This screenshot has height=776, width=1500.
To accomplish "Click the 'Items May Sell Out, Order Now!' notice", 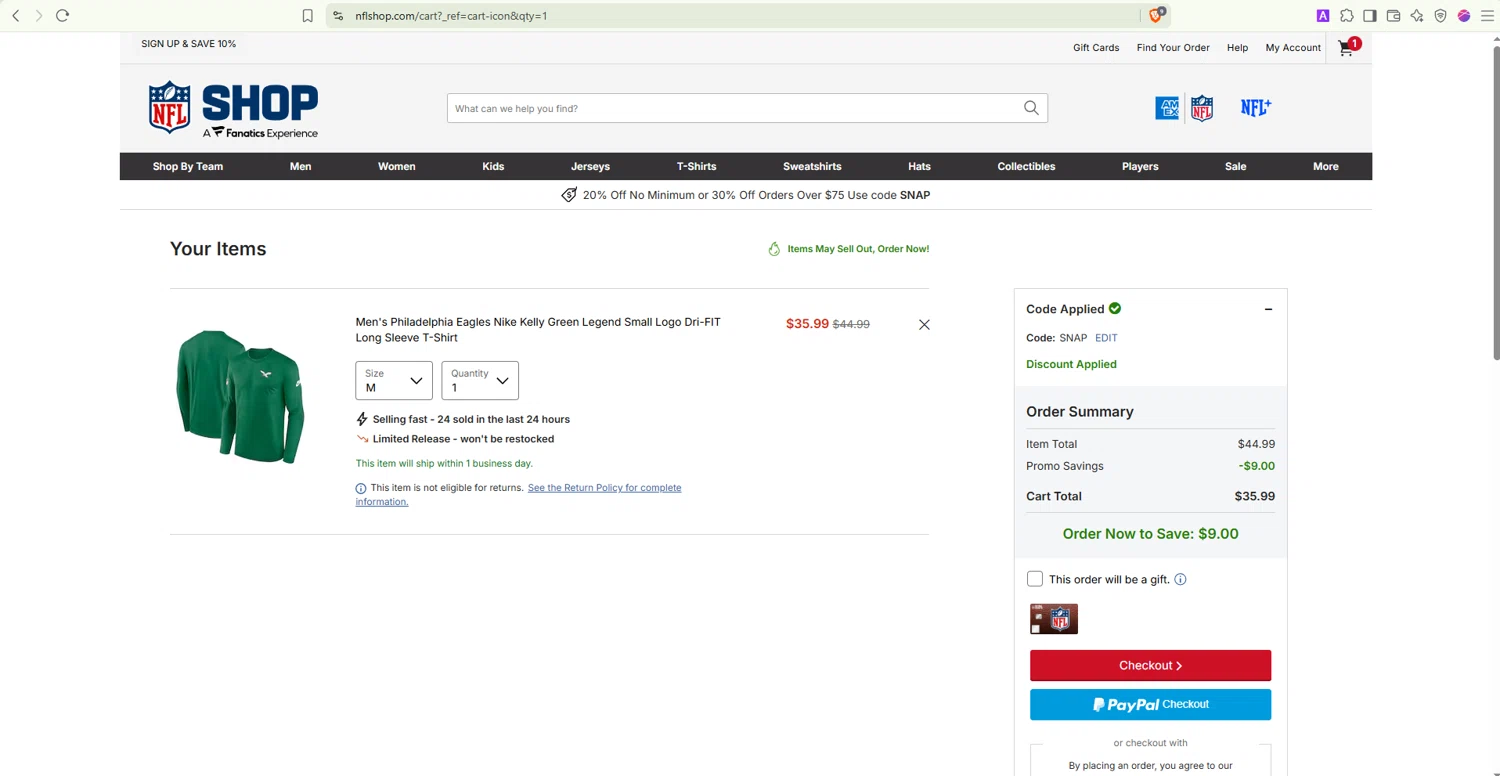I will 849,249.
